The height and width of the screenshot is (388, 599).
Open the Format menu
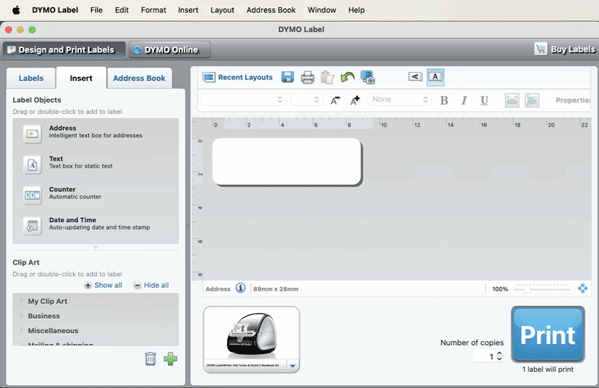[153, 10]
